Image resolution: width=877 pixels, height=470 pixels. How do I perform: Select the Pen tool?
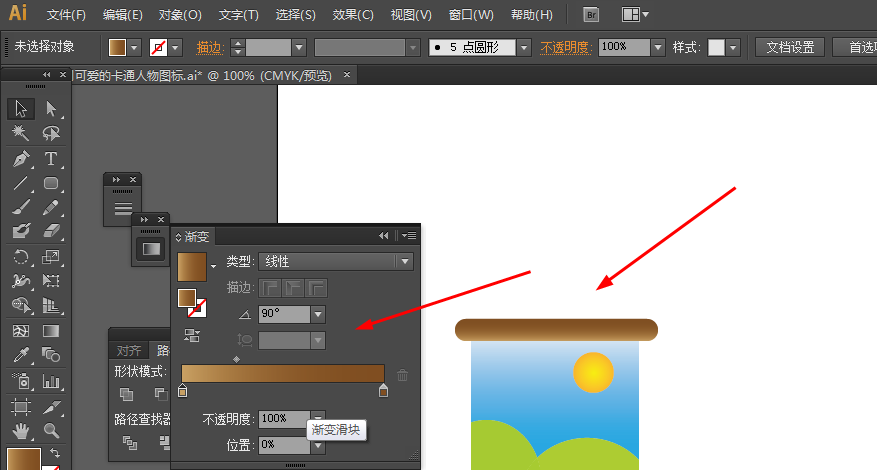click(21, 159)
